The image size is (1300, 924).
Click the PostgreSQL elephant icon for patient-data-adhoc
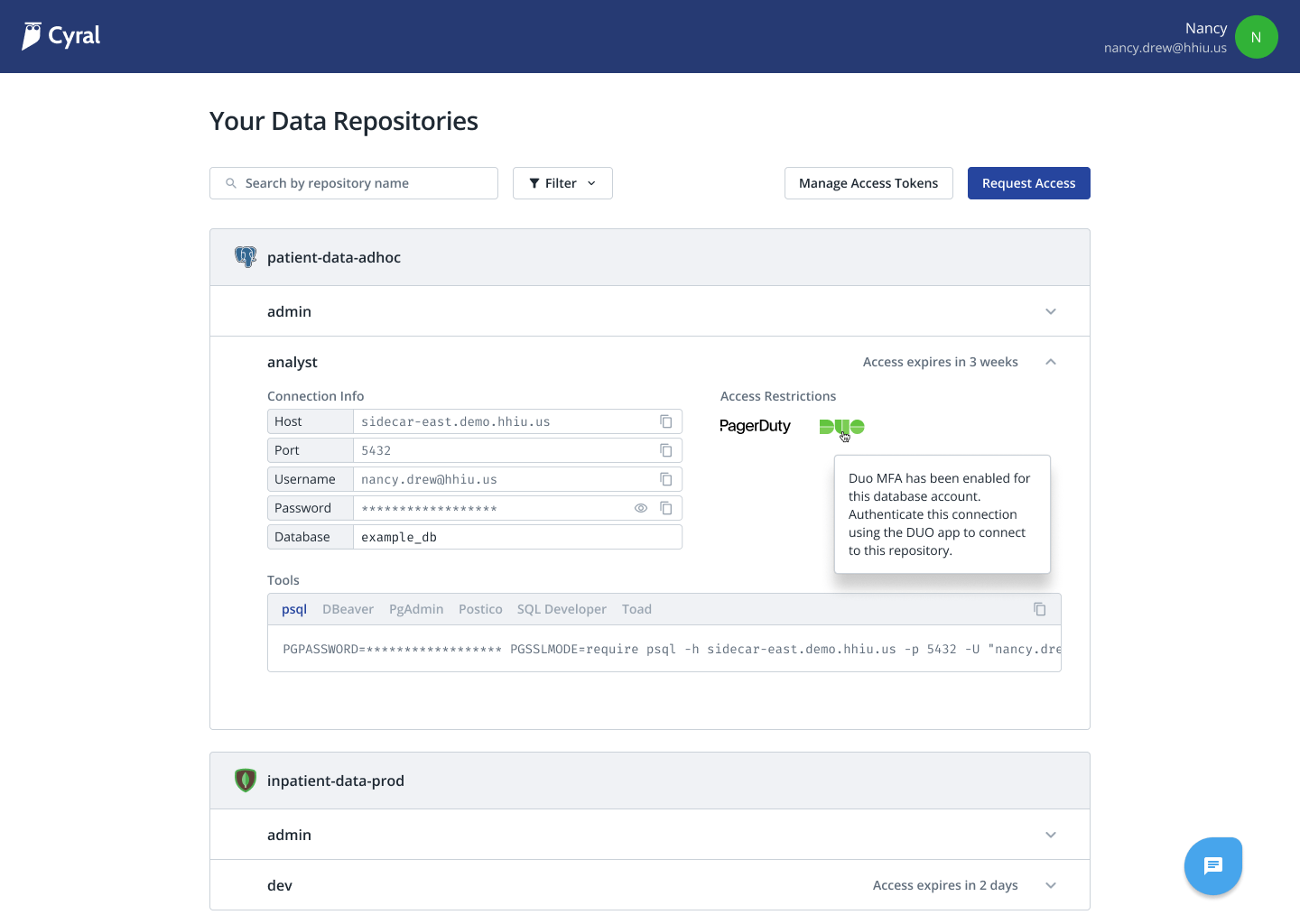coord(245,256)
